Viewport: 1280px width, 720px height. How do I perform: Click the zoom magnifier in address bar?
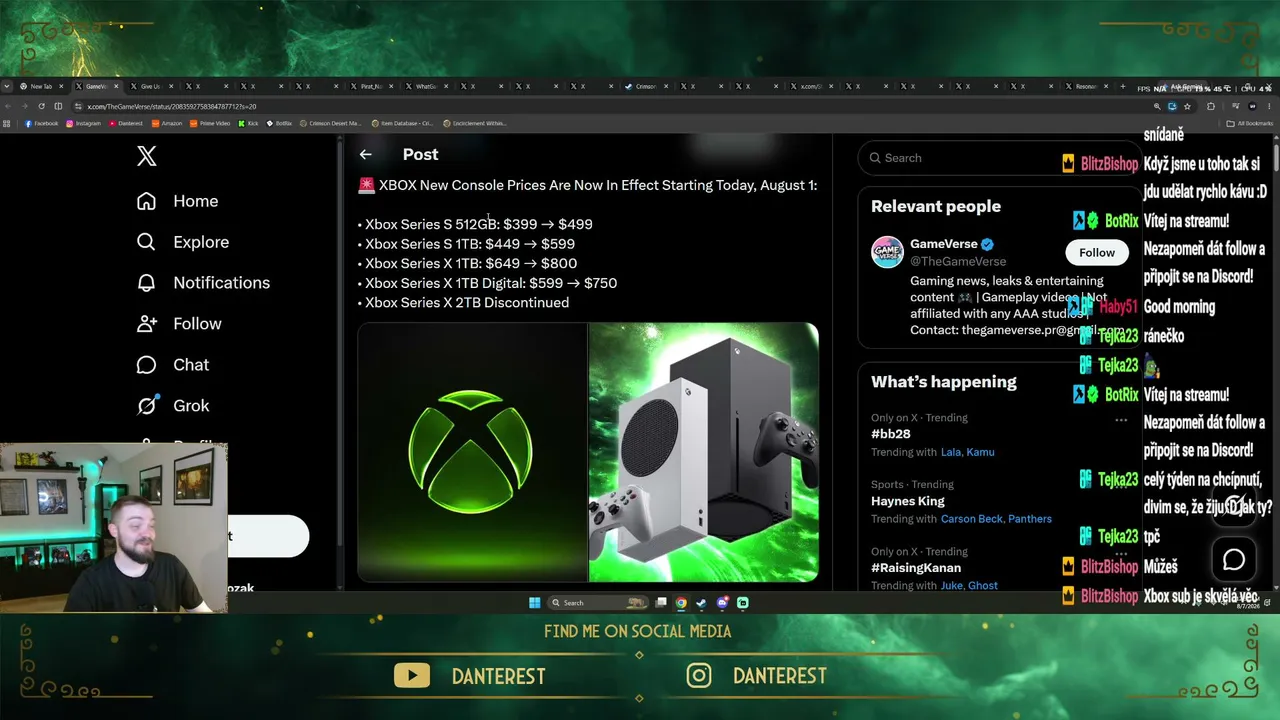(1157, 106)
